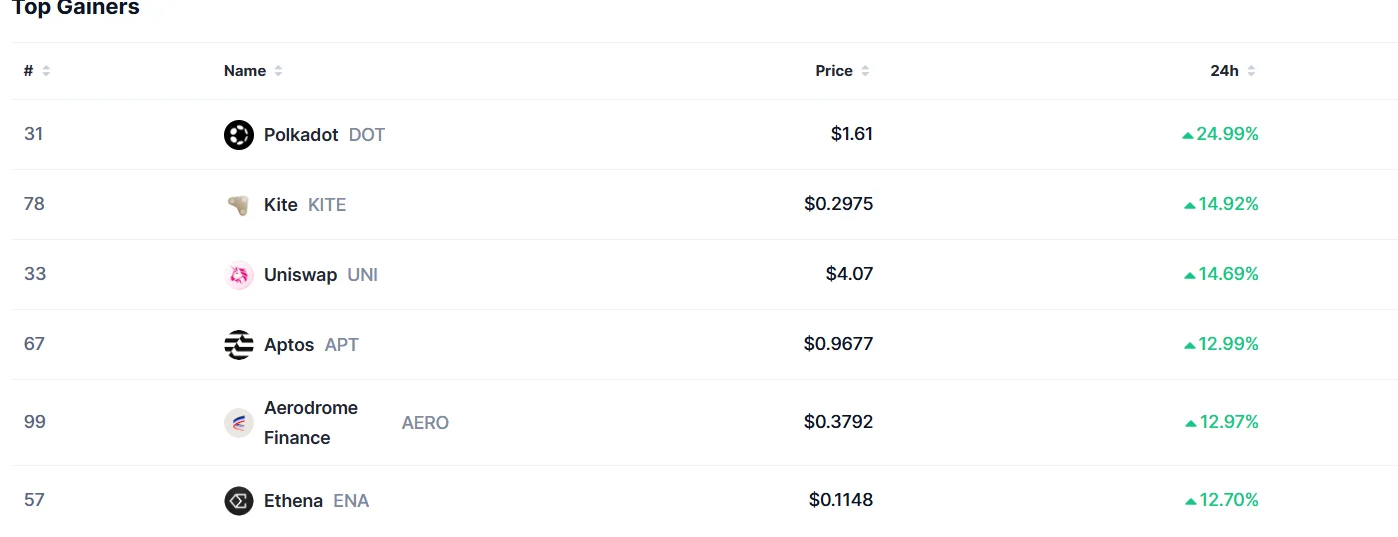Viewport: 1398px width, 537px height.
Task: Open the Aerodrome Finance name link
Action: pyautogui.click(x=310, y=423)
